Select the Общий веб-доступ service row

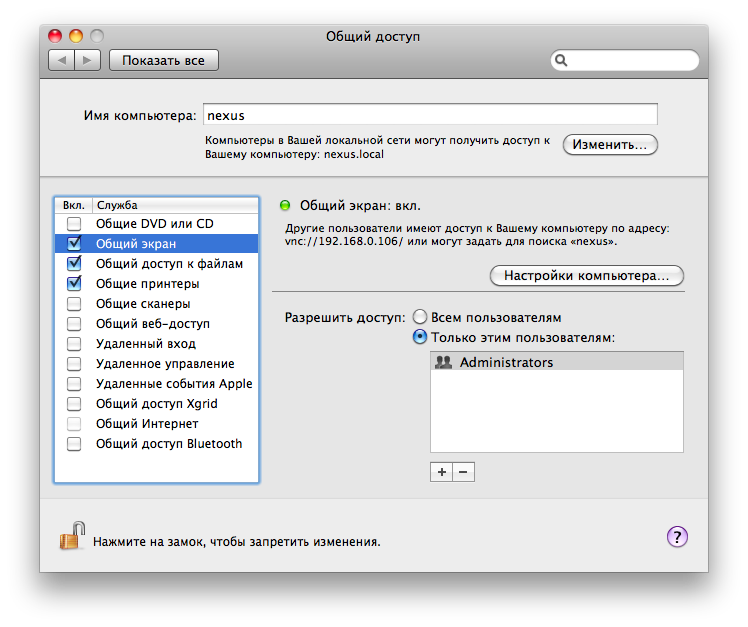(156, 324)
